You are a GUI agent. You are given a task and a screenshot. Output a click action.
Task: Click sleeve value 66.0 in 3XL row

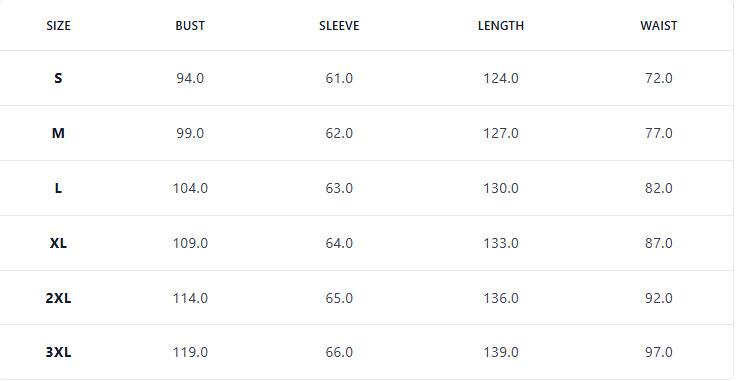point(339,352)
